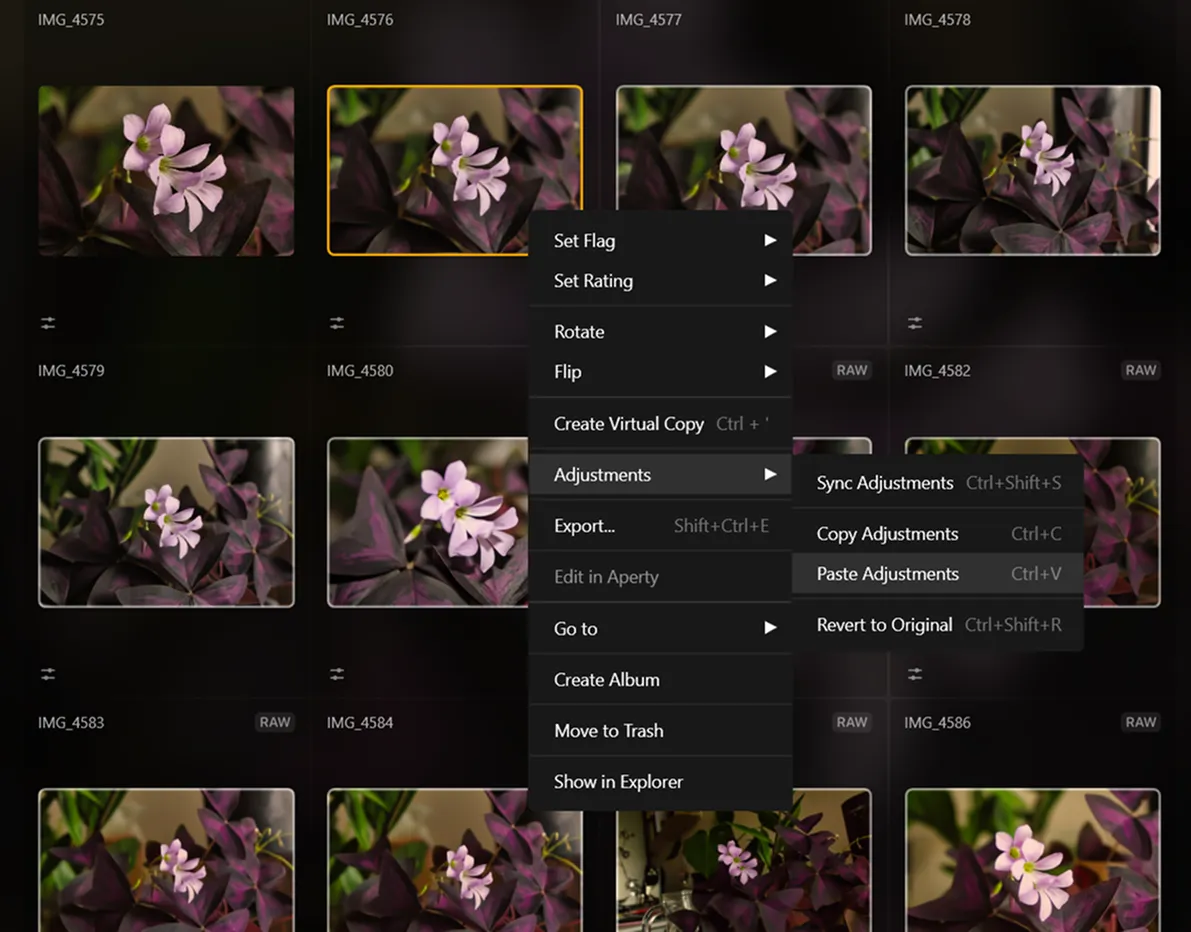Screen dimensions: 1191x932
Task: Choose Copy Adjustments in submenu
Action: [x=938, y=534]
